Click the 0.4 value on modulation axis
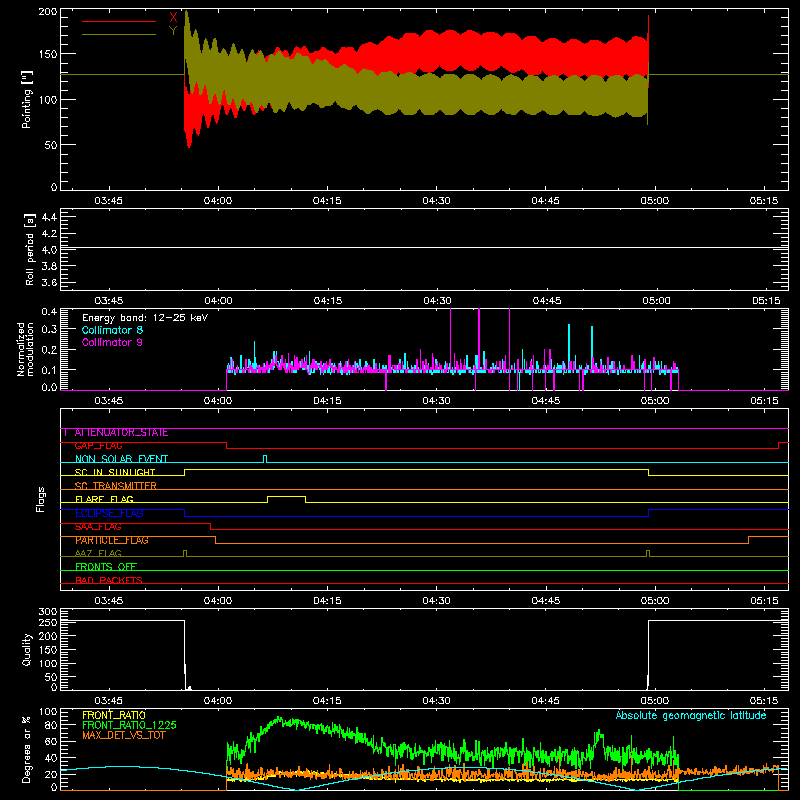Image resolution: width=800 pixels, height=800 pixels. tap(49, 312)
